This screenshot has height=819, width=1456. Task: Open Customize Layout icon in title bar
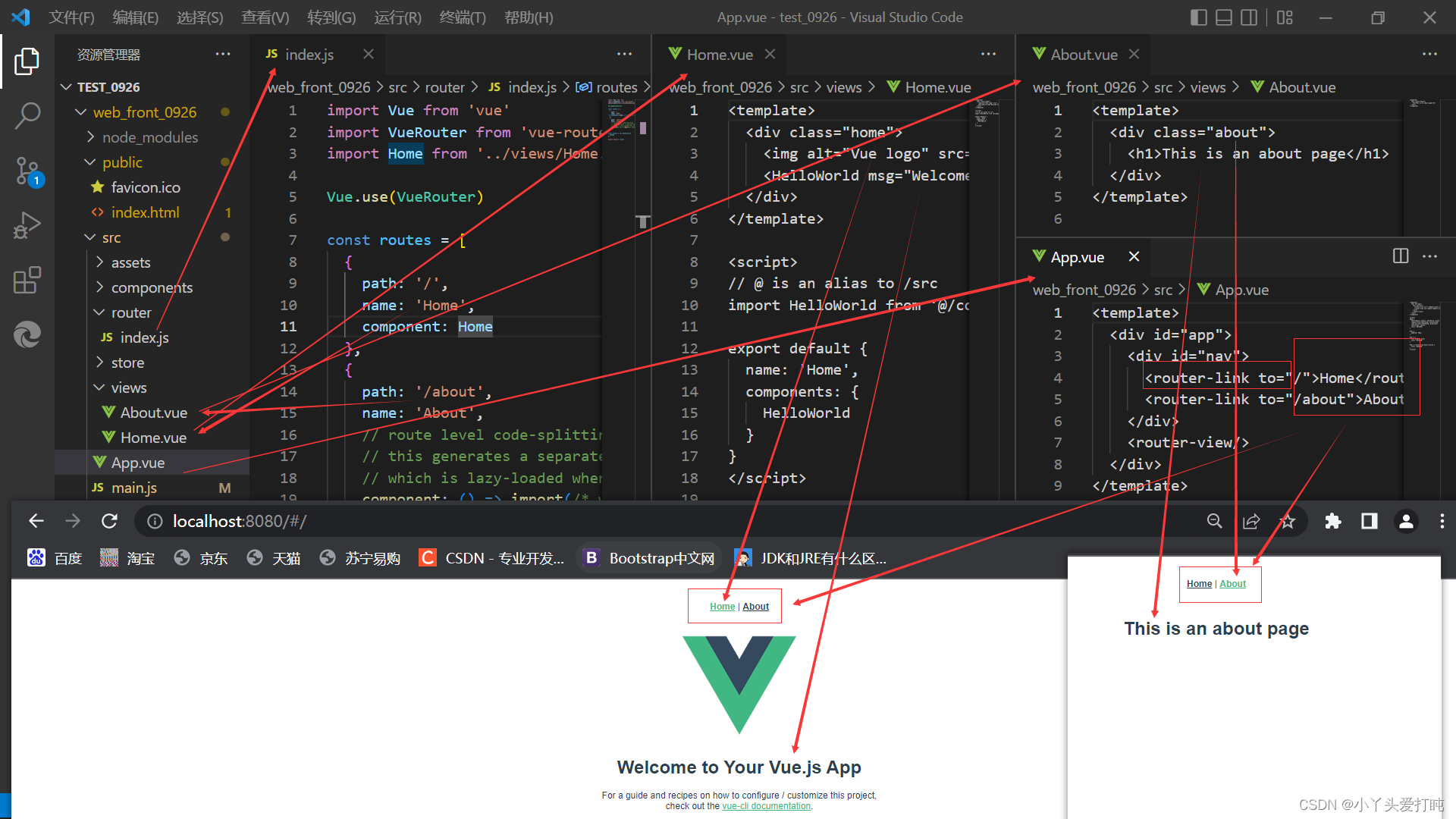click(1285, 17)
